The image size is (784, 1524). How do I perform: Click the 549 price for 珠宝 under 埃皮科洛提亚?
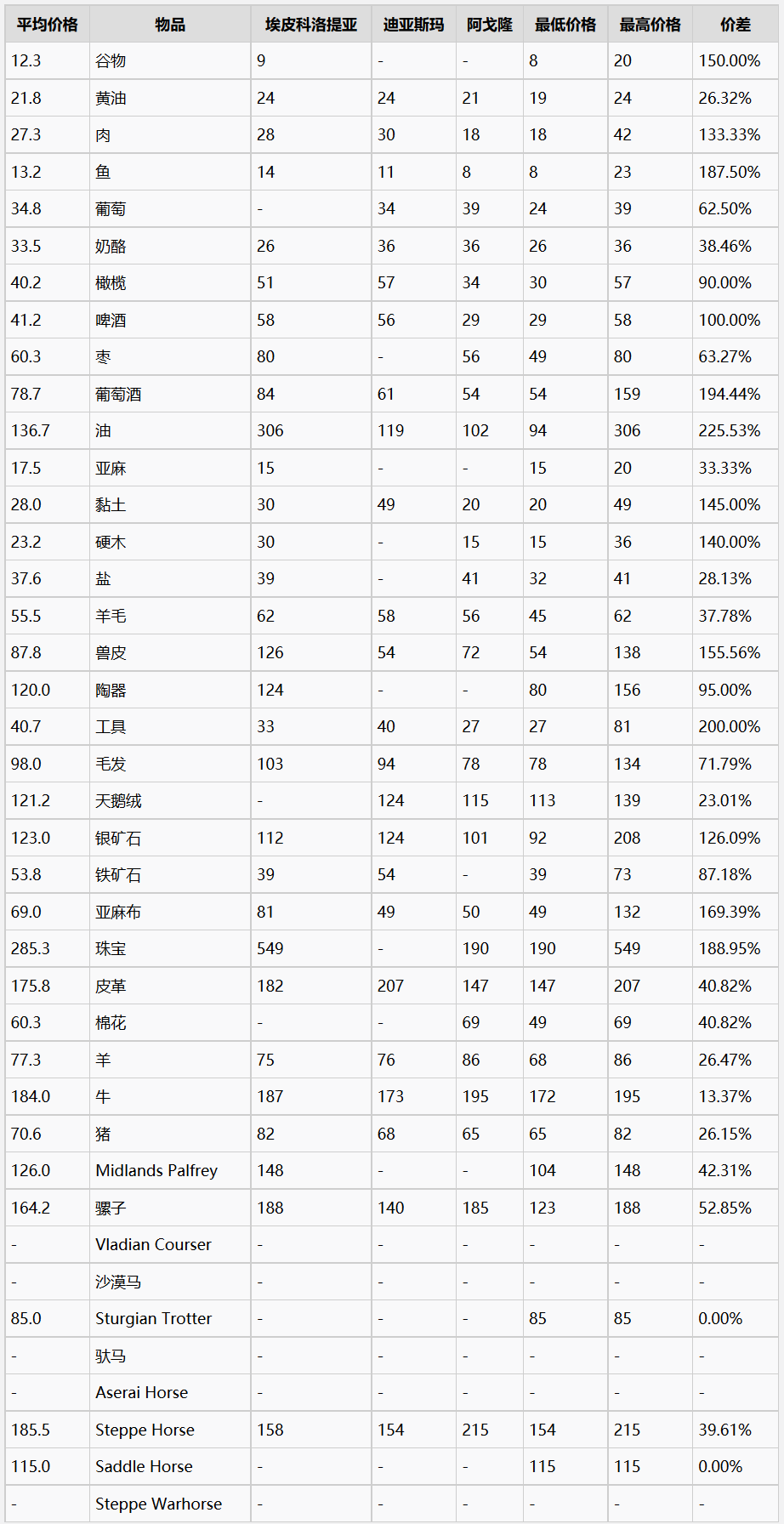[311, 948]
